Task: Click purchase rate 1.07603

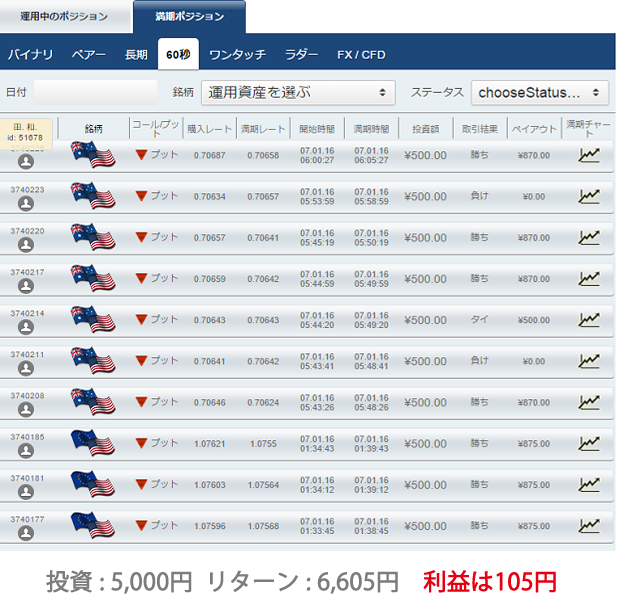Action: coord(210,485)
